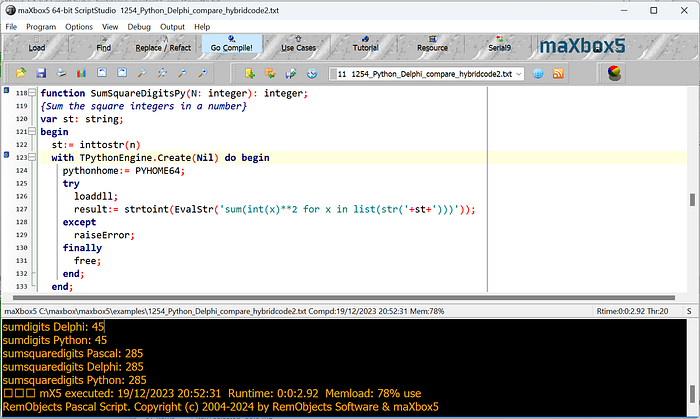Open the File menu
Viewport: 700px width, 419px height.
(11, 27)
